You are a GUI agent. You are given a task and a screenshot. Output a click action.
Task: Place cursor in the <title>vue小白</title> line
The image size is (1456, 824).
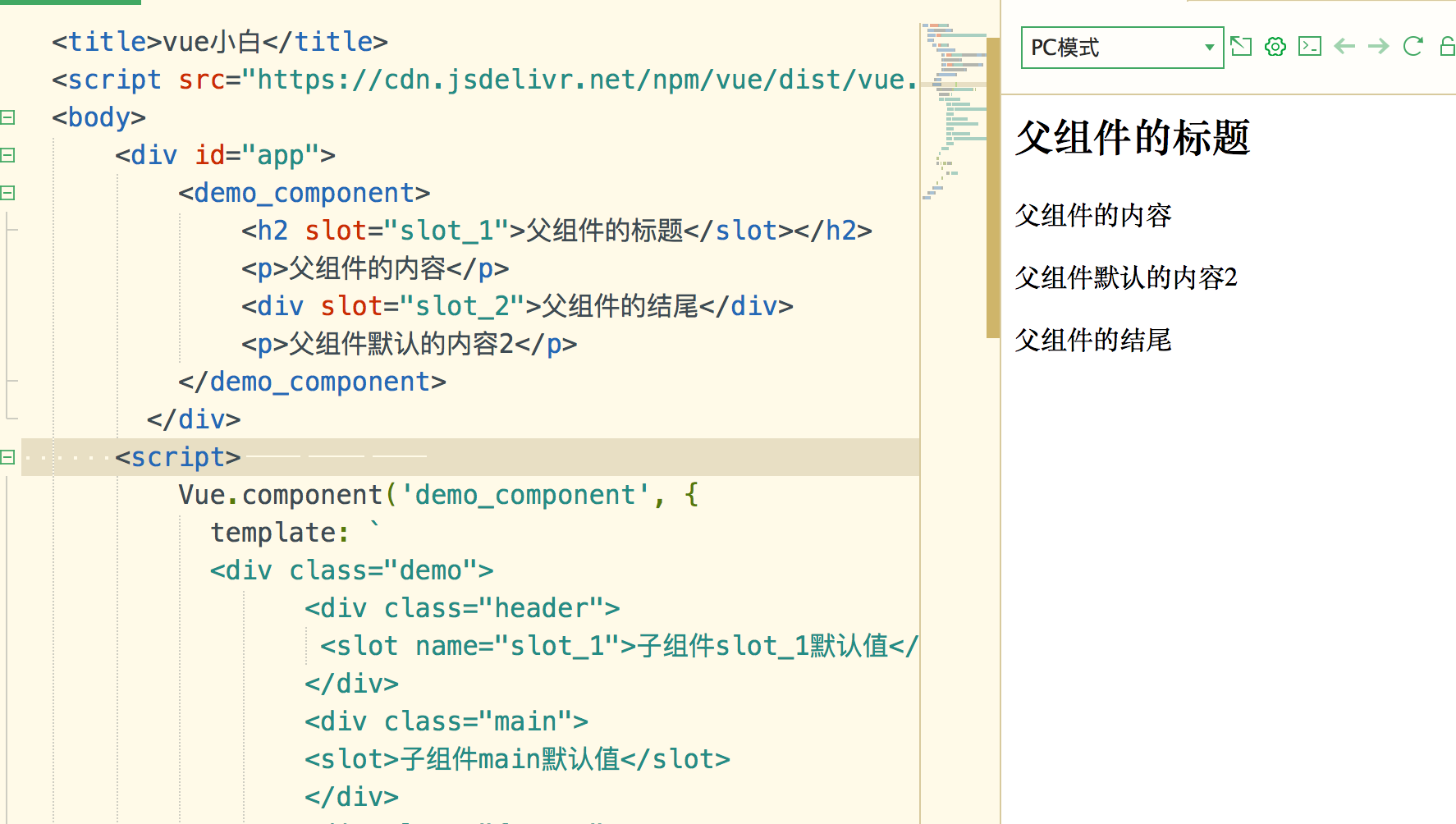pos(220,42)
